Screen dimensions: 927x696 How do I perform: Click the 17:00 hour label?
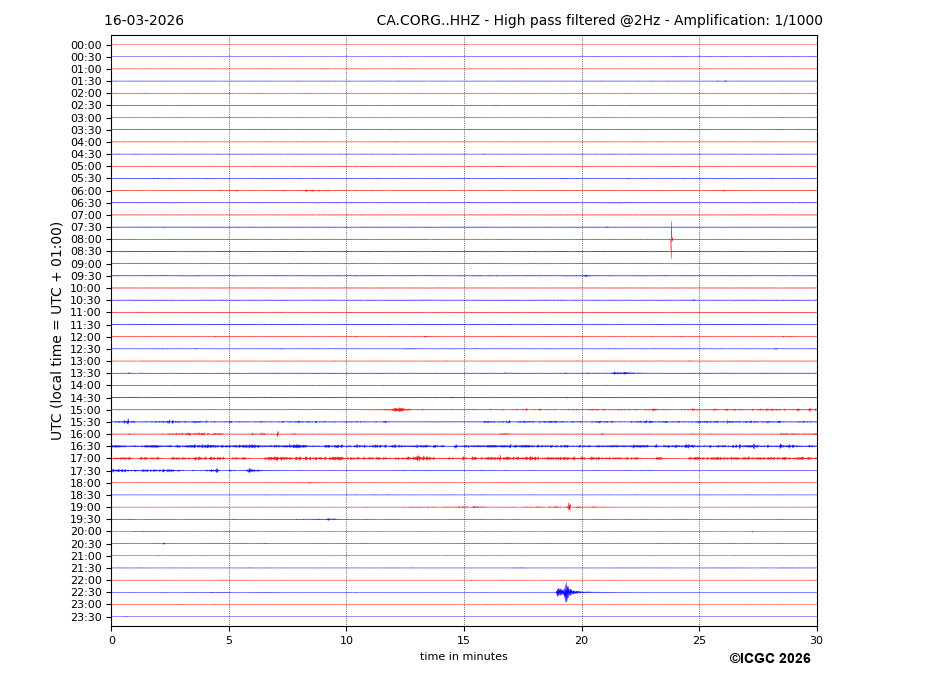pyautogui.click(x=86, y=459)
